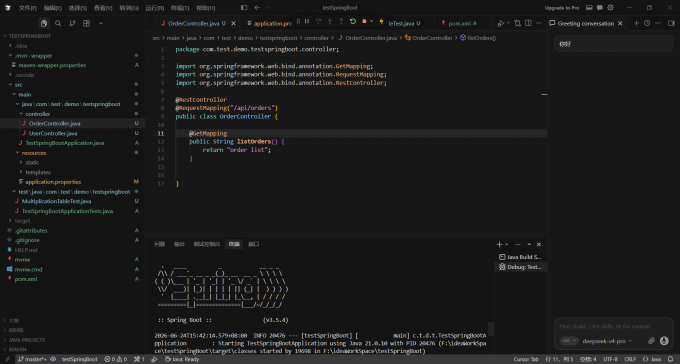Expand the JAVA PROJECTS section

click(72, 340)
